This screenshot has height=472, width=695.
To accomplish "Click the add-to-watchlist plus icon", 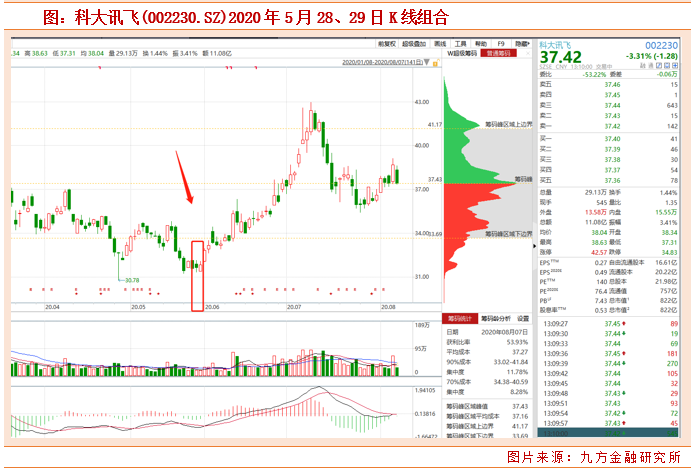I will pos(675,66).
